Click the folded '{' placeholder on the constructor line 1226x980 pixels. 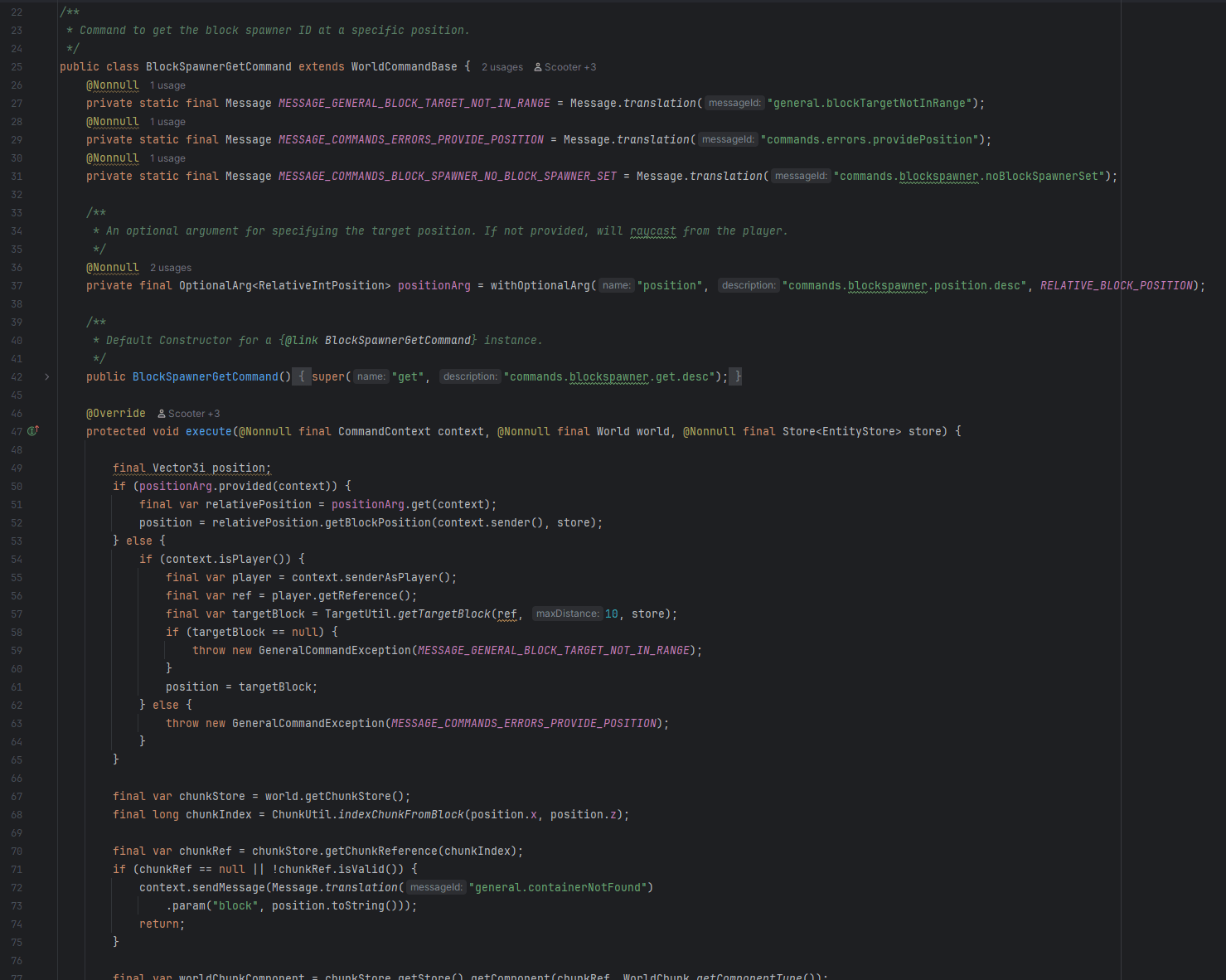[302, 376]
